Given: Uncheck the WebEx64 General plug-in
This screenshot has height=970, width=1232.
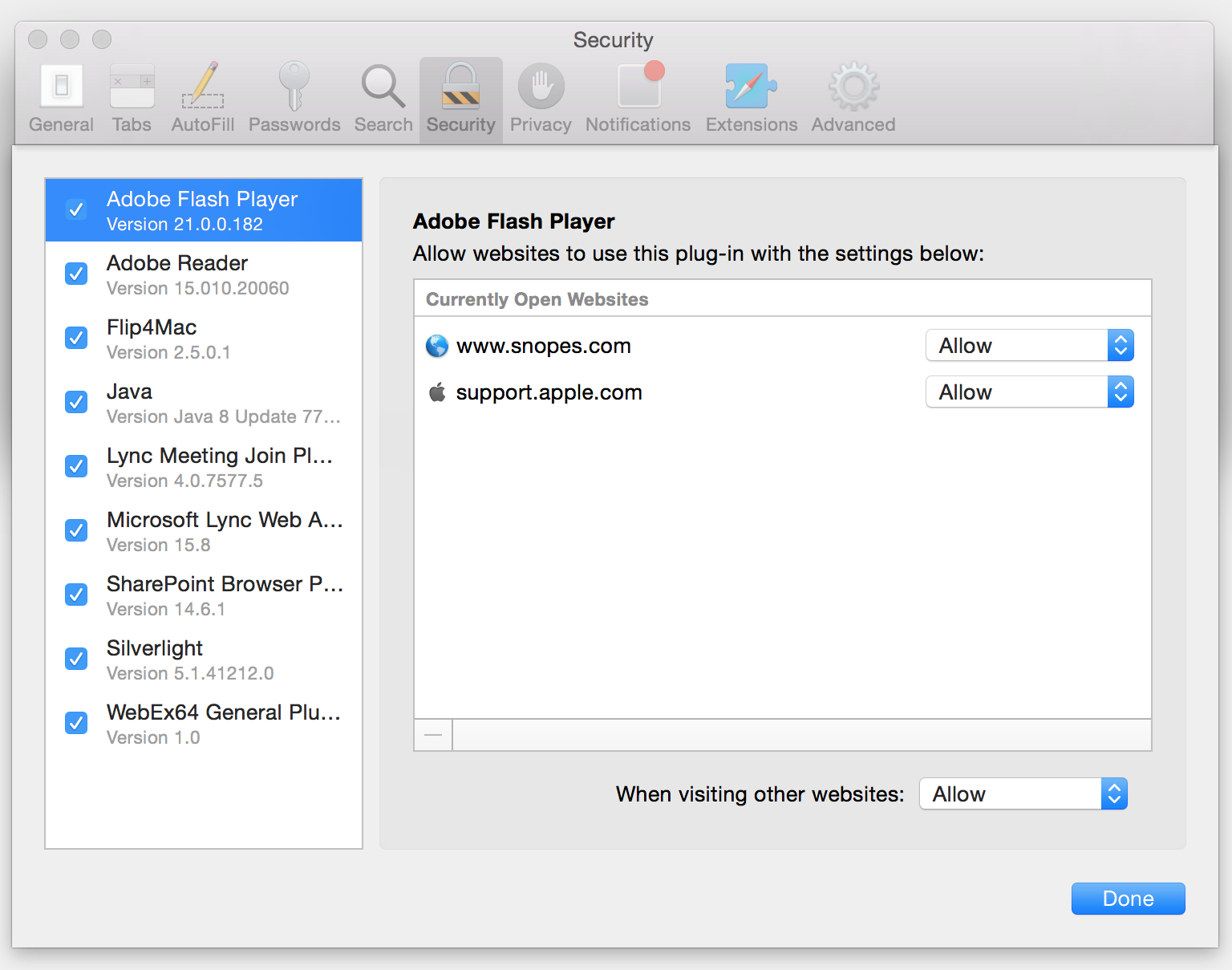Looking at the screenshot, I should [76, 723].
